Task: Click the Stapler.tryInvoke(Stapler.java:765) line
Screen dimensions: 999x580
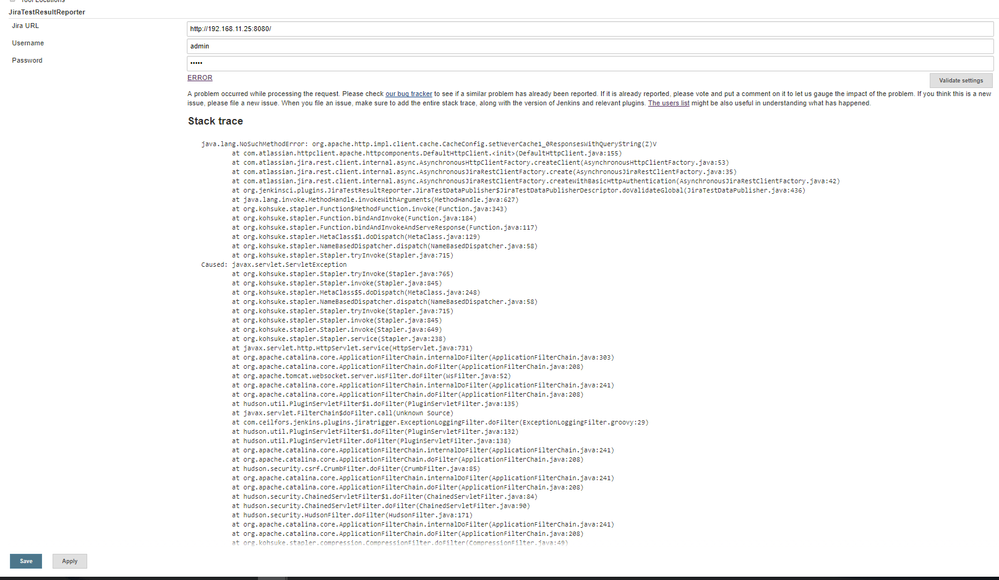Action: (x=342, y=274)
